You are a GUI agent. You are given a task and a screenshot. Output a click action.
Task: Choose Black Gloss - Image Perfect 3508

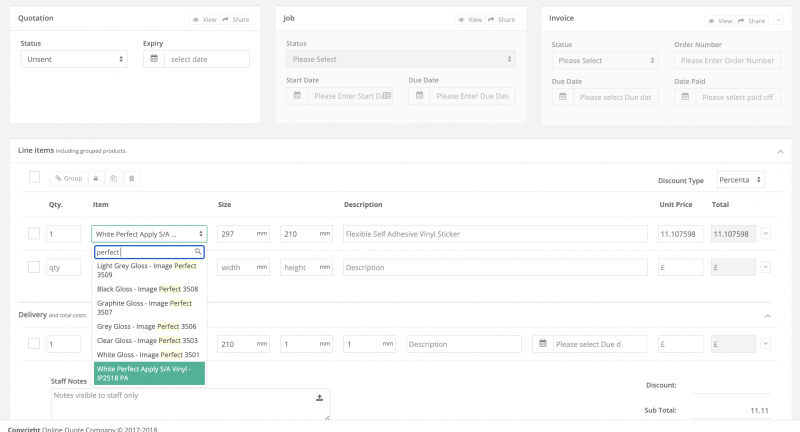tap(149, 289)
